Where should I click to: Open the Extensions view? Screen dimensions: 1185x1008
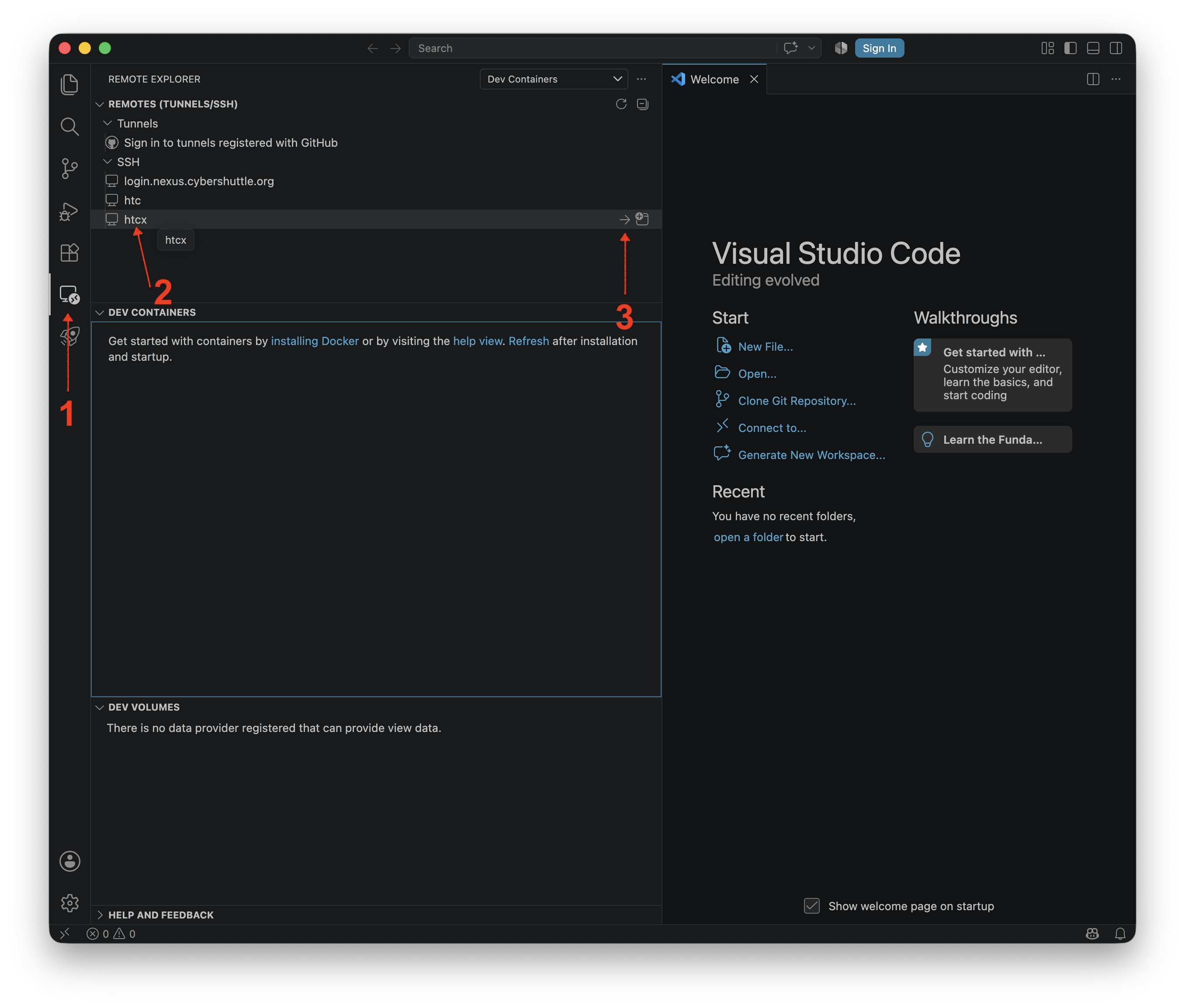(x=69, y=252)
